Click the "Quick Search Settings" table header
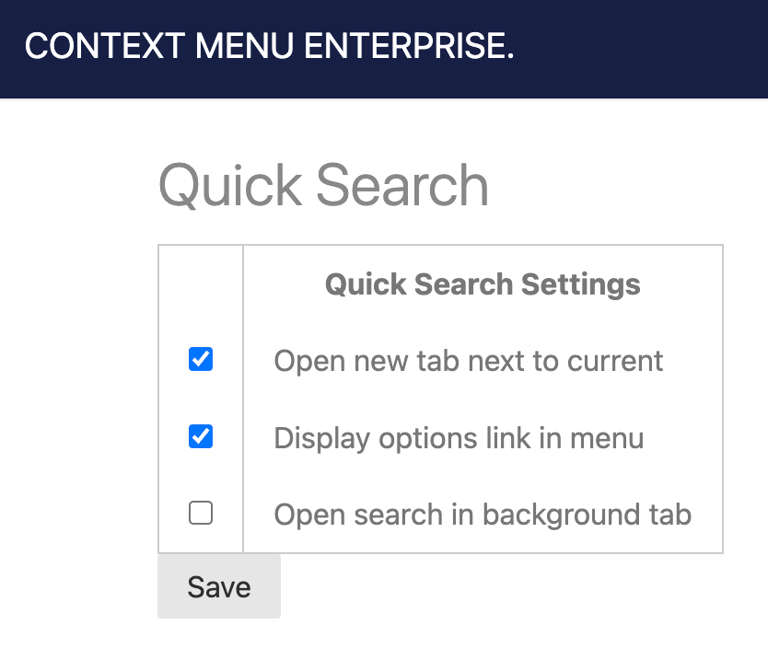The width and height of the screenshot is (768, 648). [482, 284]
